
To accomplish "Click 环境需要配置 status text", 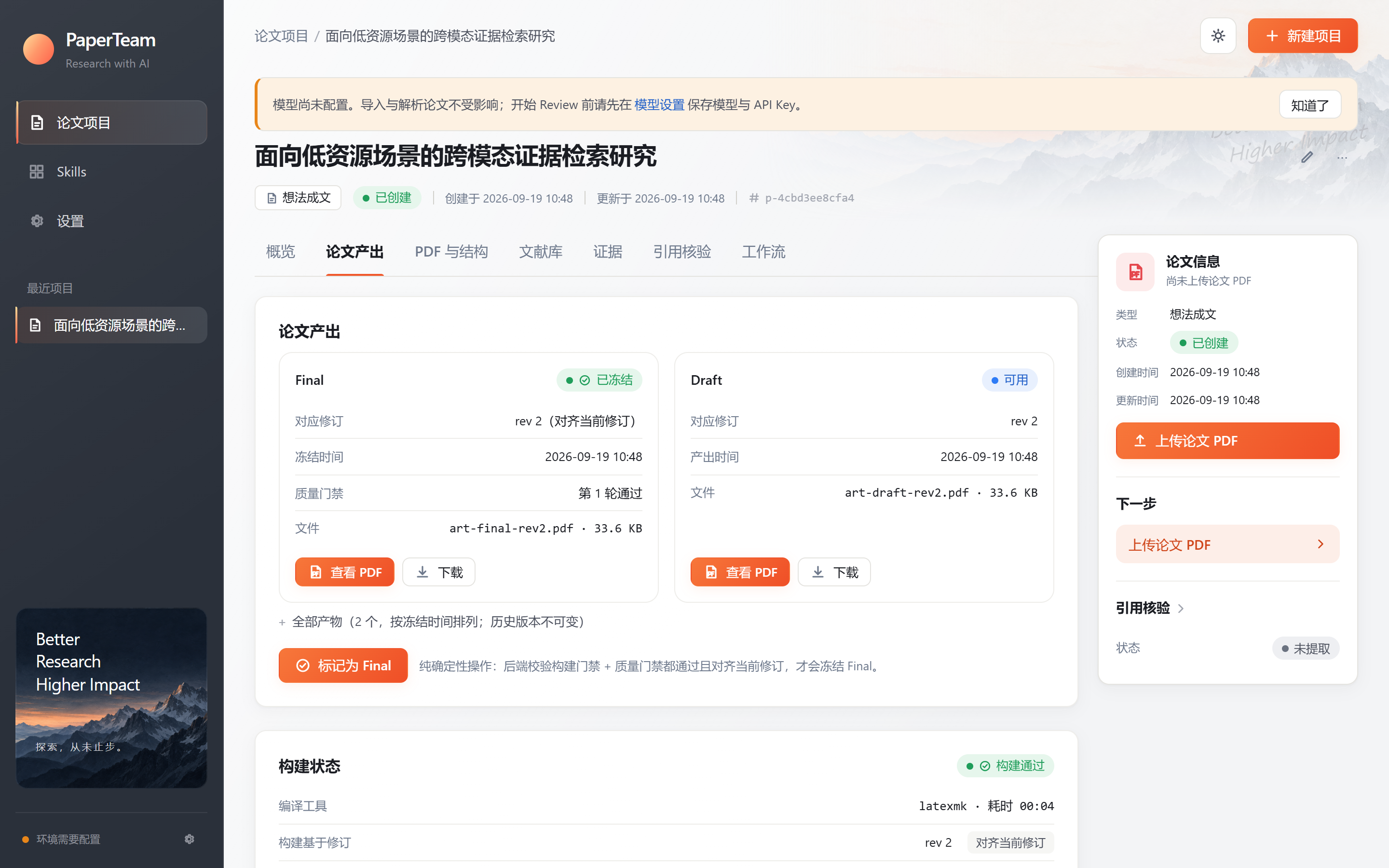I will point(68,839).
